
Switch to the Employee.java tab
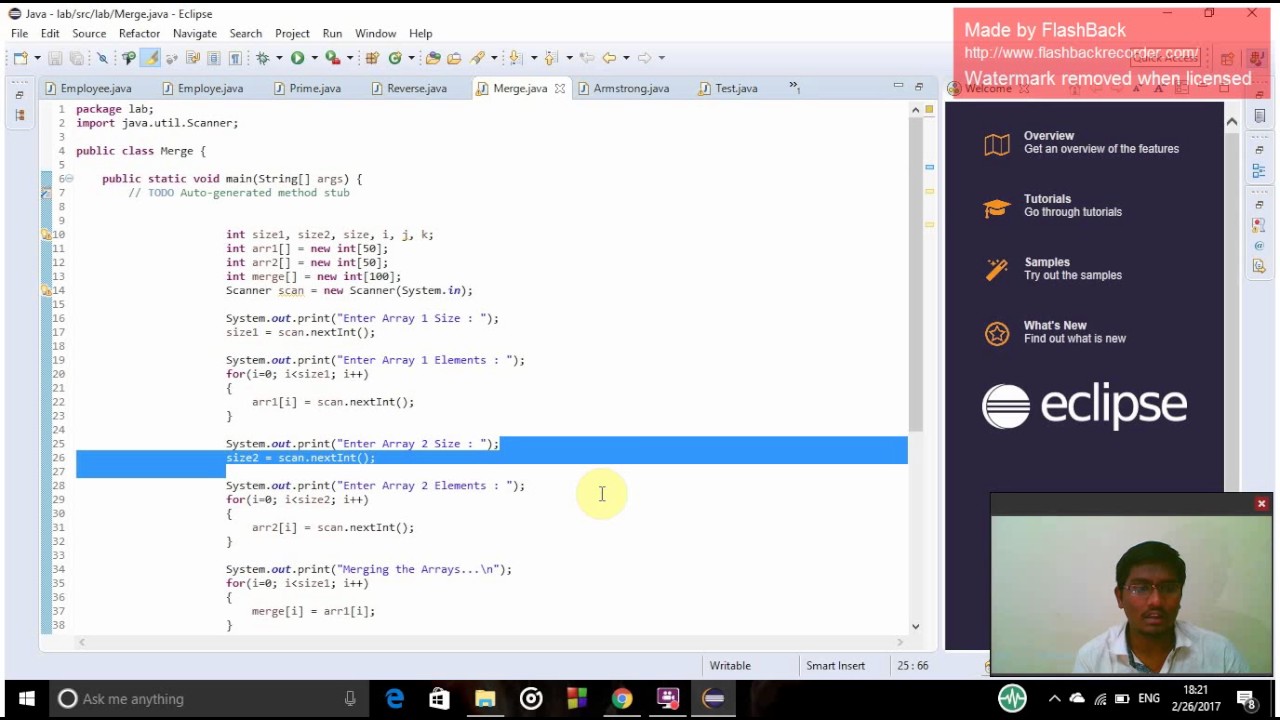pyautogui.click(x=88, y=88)
